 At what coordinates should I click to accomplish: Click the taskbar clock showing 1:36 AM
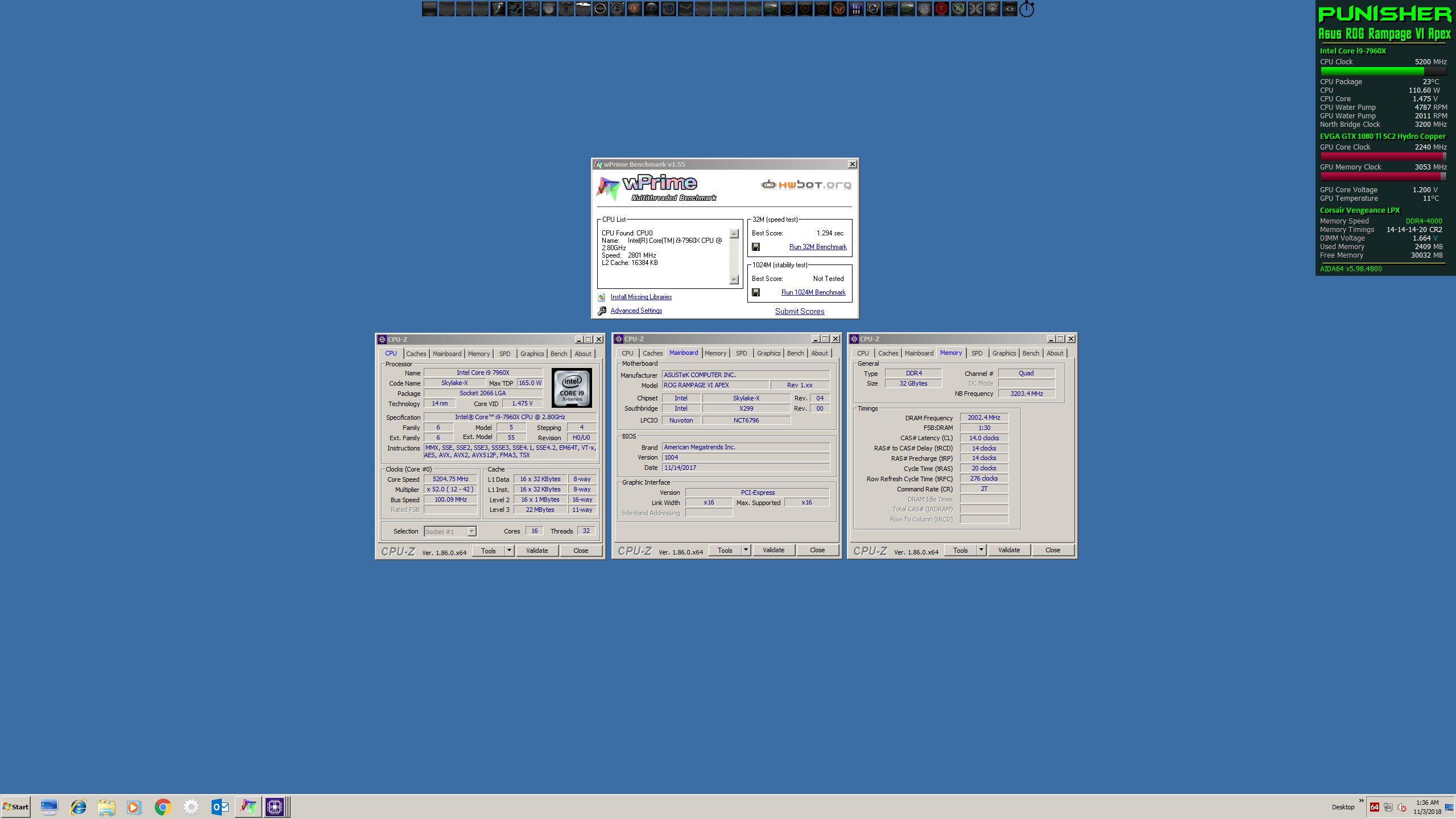click(1428, 803)
